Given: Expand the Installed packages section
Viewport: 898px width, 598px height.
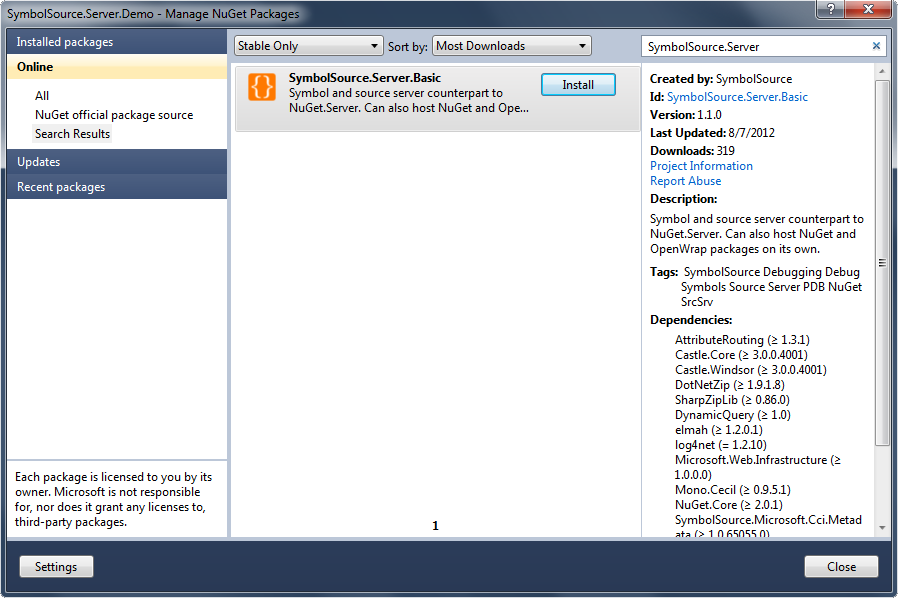Looking at the screenshot, I should point(117,42).
